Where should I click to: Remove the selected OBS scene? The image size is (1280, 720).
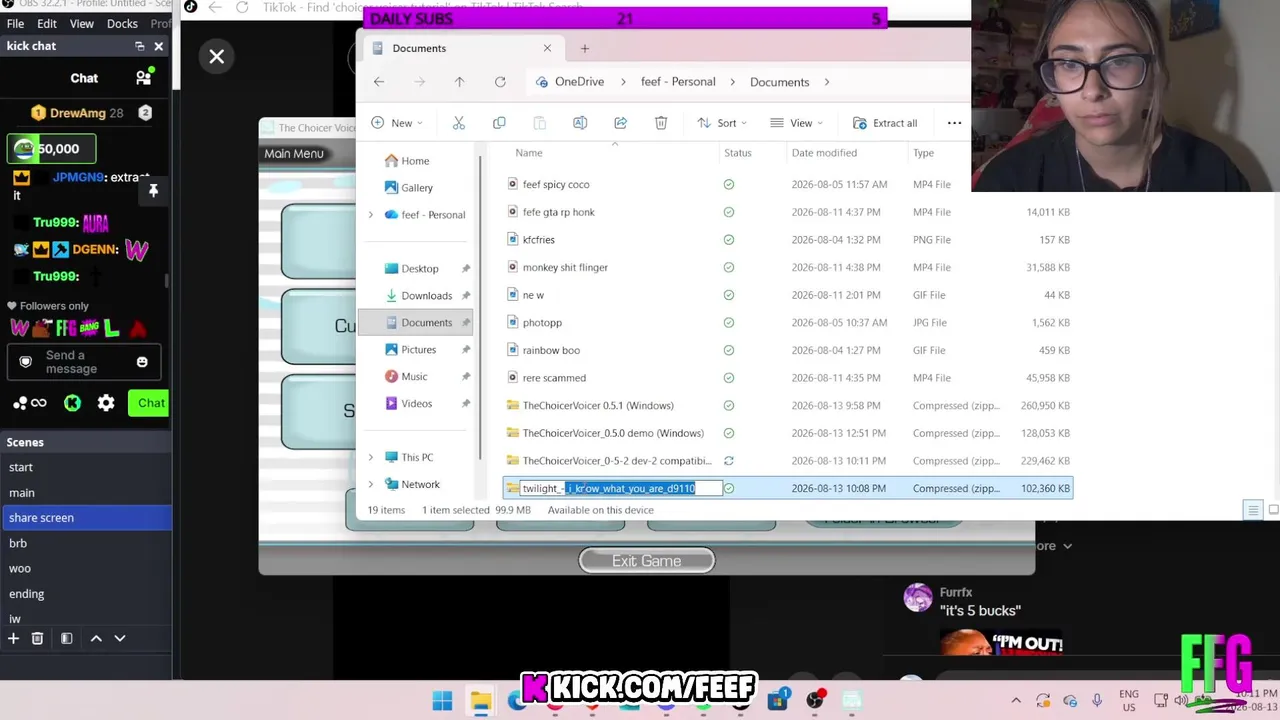37,638
